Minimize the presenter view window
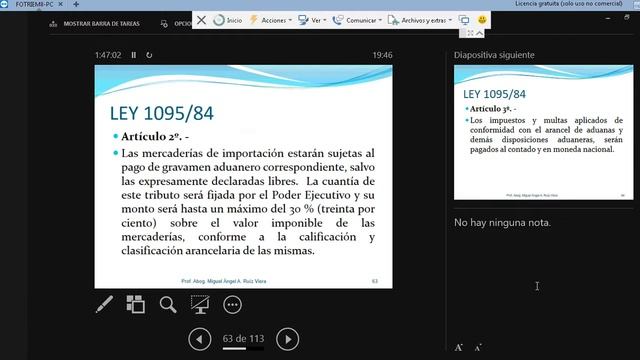Screen dimensions: 640x360 (608, 18)
